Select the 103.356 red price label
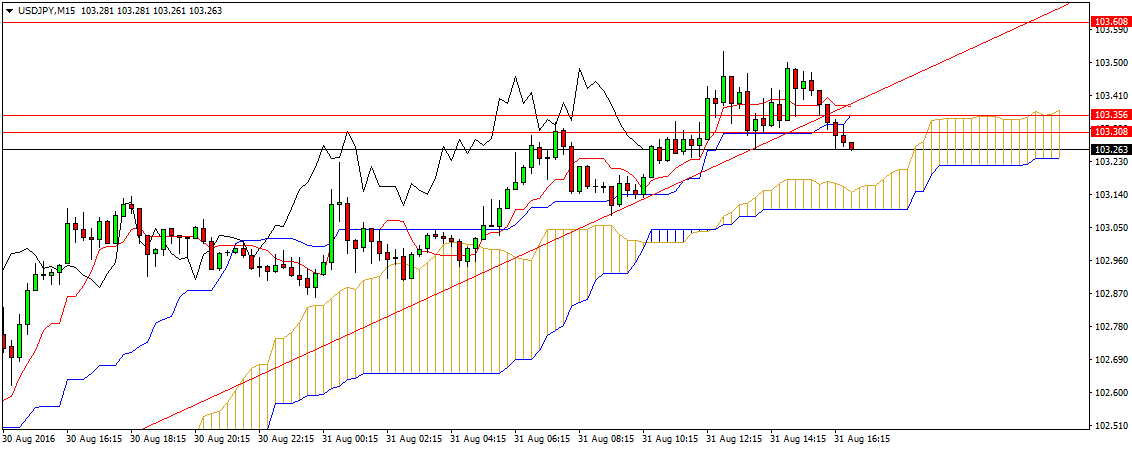1132x450 pixels. 1111,115
